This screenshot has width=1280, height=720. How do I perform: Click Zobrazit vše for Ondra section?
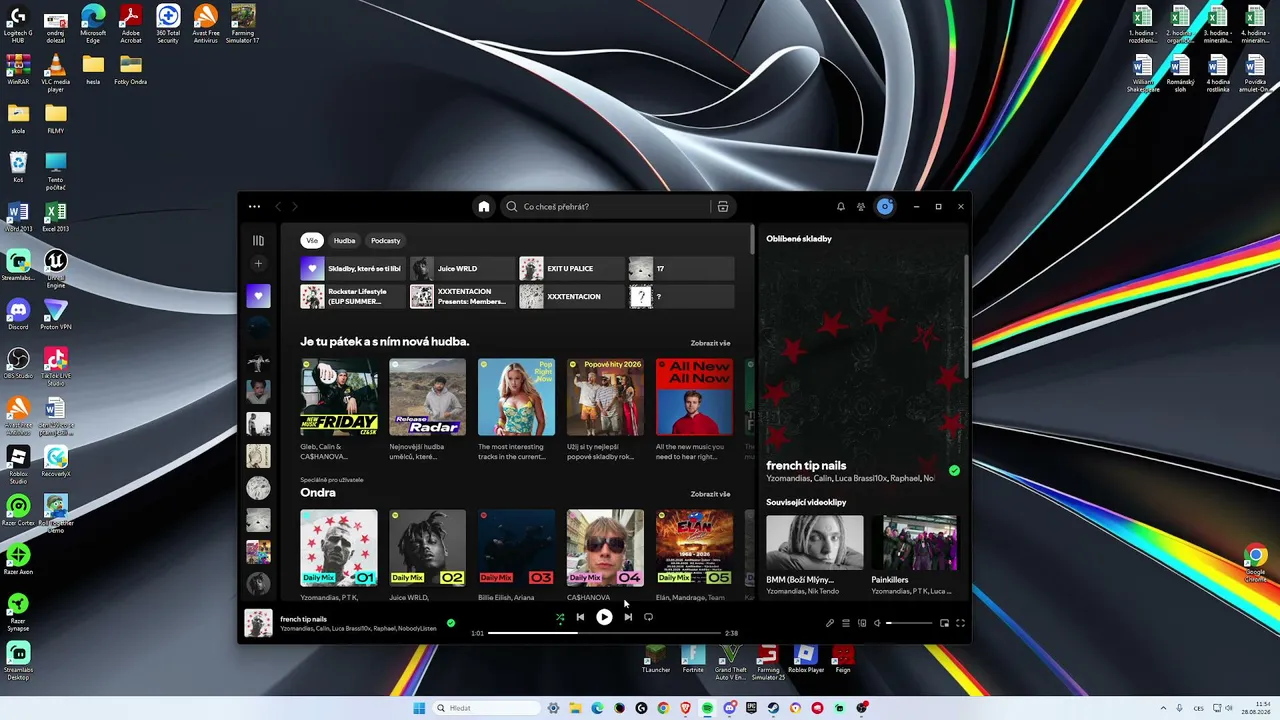tap(710, 494)
